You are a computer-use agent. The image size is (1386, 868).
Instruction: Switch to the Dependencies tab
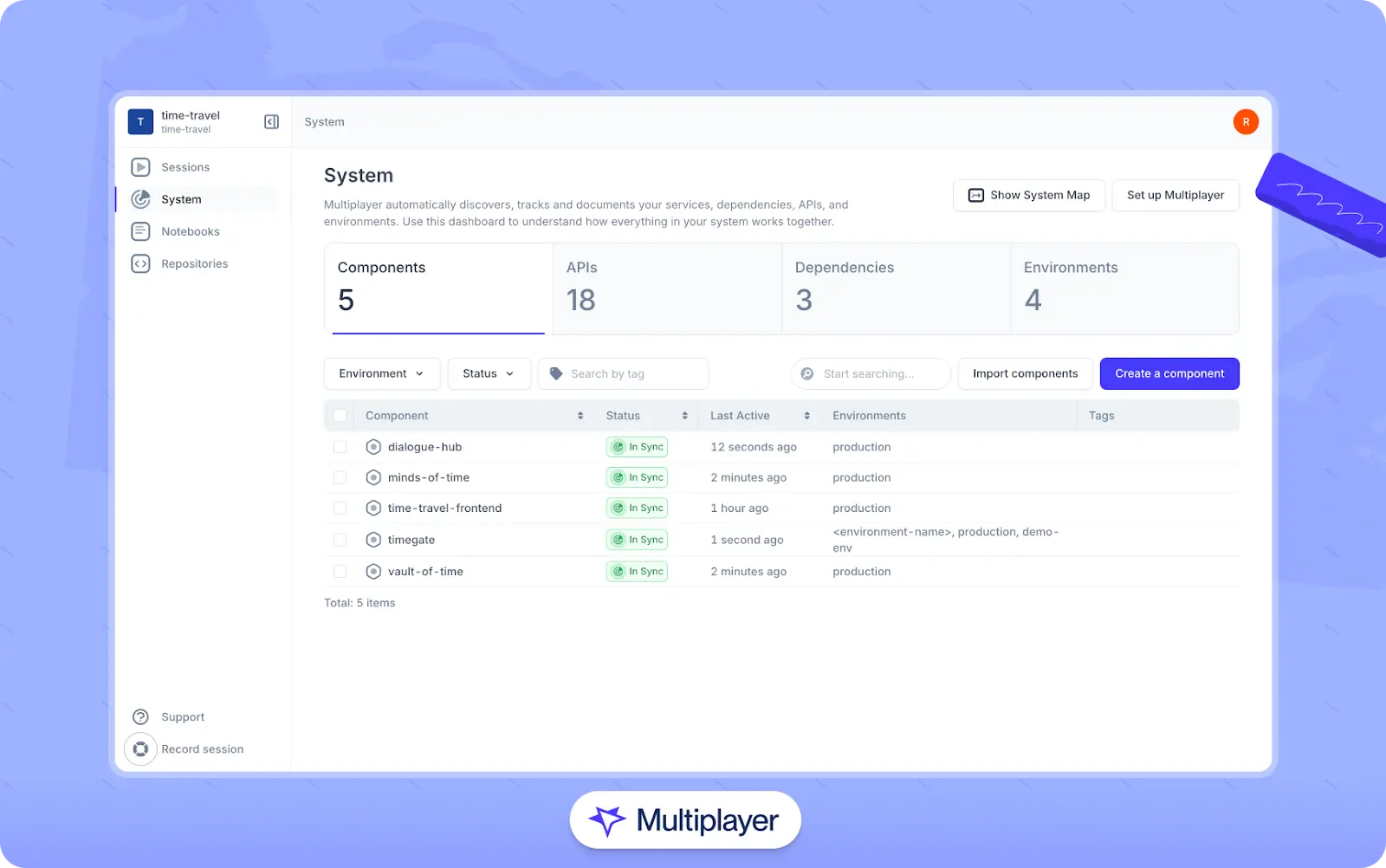895,288
